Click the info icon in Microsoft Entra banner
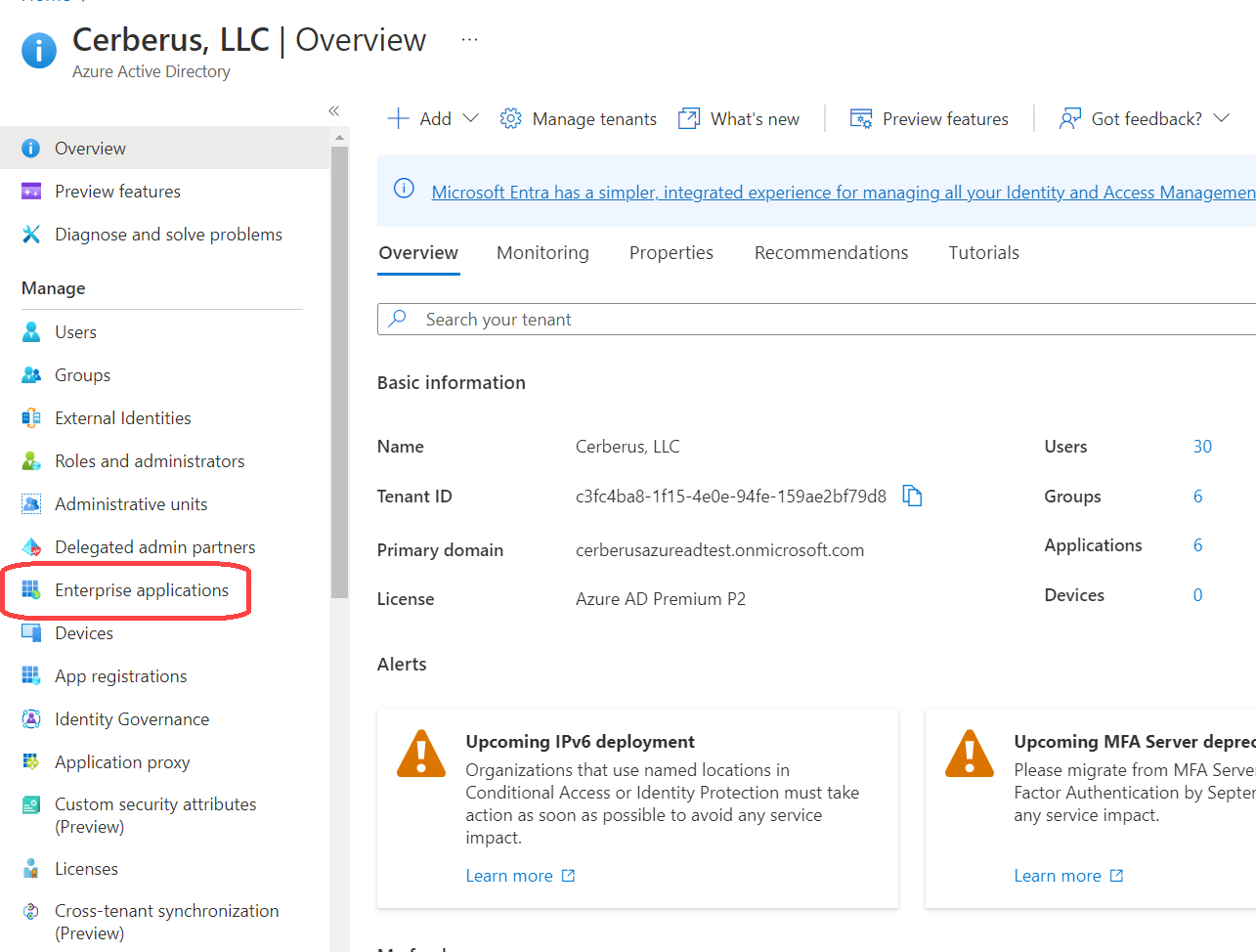 (x=404, y=189)
